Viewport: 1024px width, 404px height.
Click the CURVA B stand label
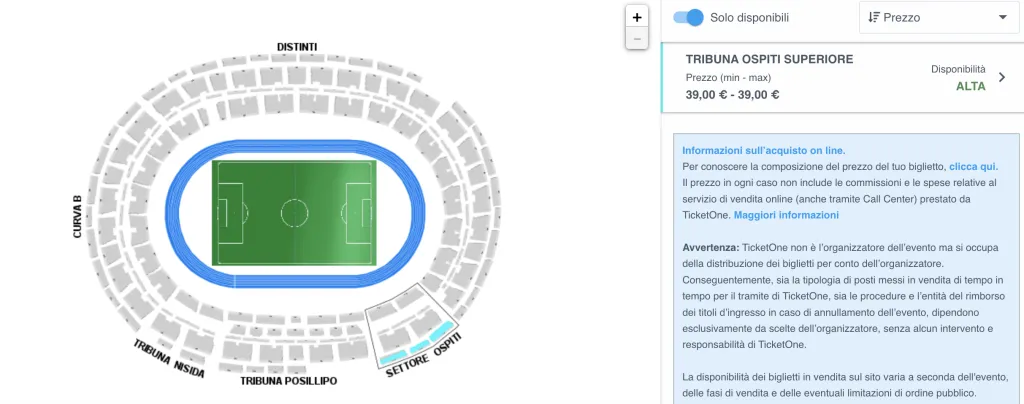pos(78,216)
